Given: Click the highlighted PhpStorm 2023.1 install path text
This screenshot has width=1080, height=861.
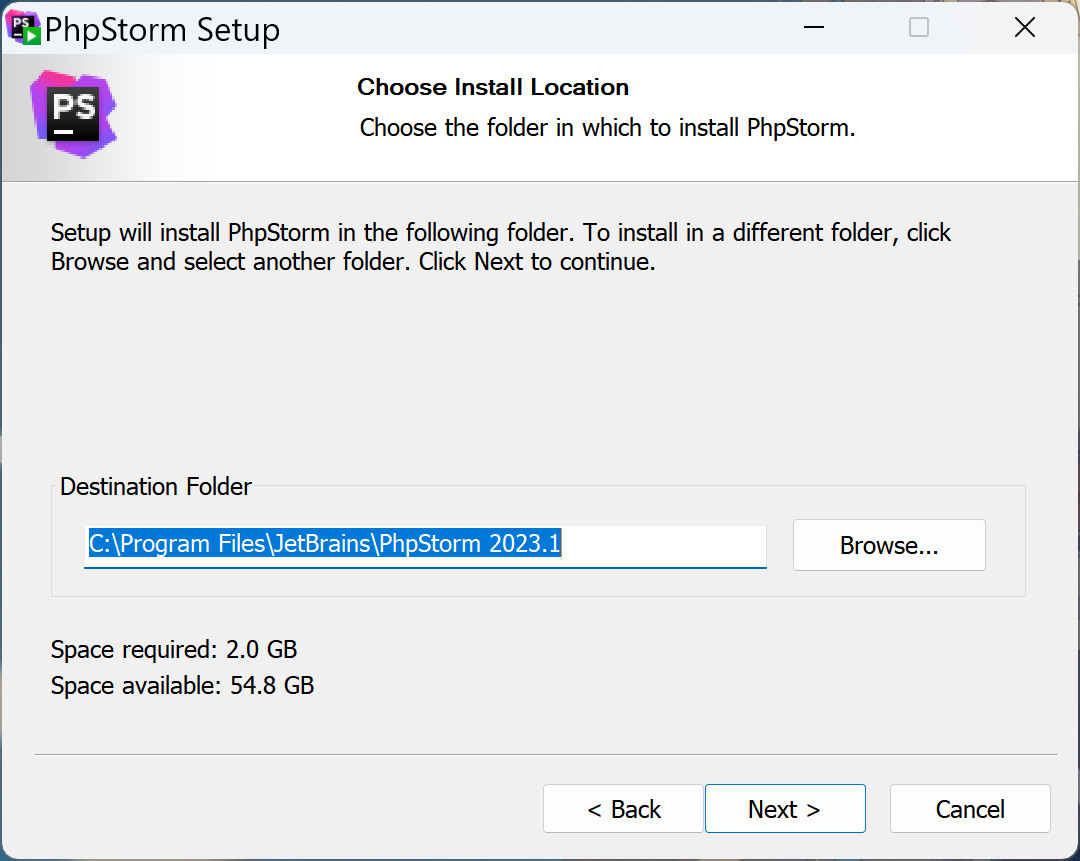Looking at the screenshot, I should (x=324, y=543).
